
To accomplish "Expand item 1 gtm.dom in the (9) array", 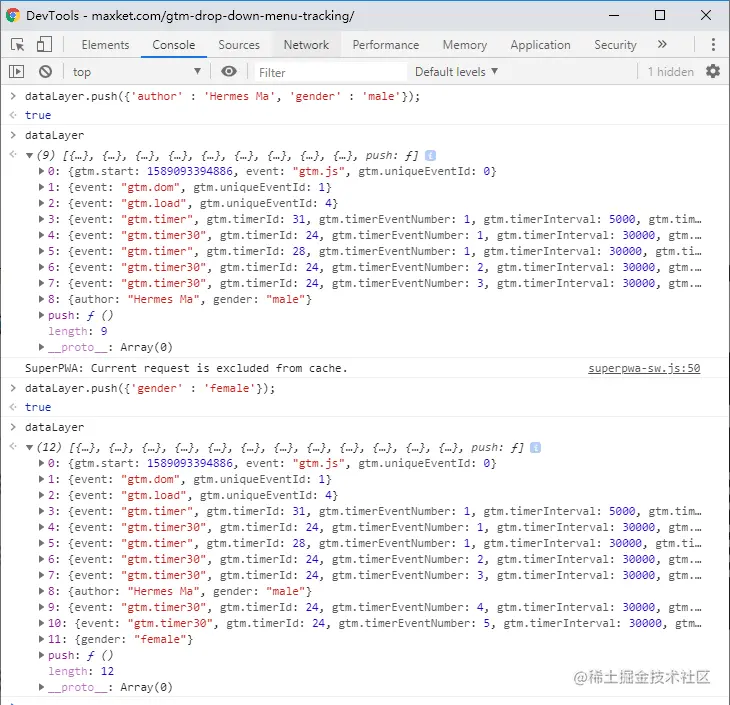I will coord(41,187).
